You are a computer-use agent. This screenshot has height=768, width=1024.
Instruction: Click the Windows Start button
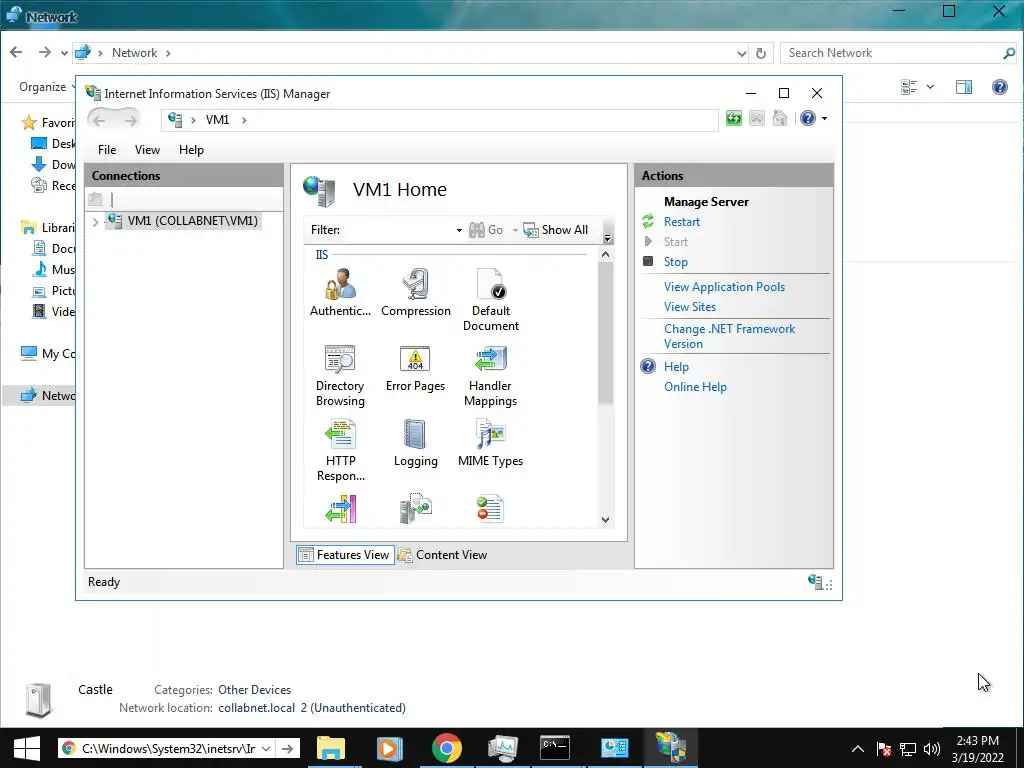(x=26, y=748)
